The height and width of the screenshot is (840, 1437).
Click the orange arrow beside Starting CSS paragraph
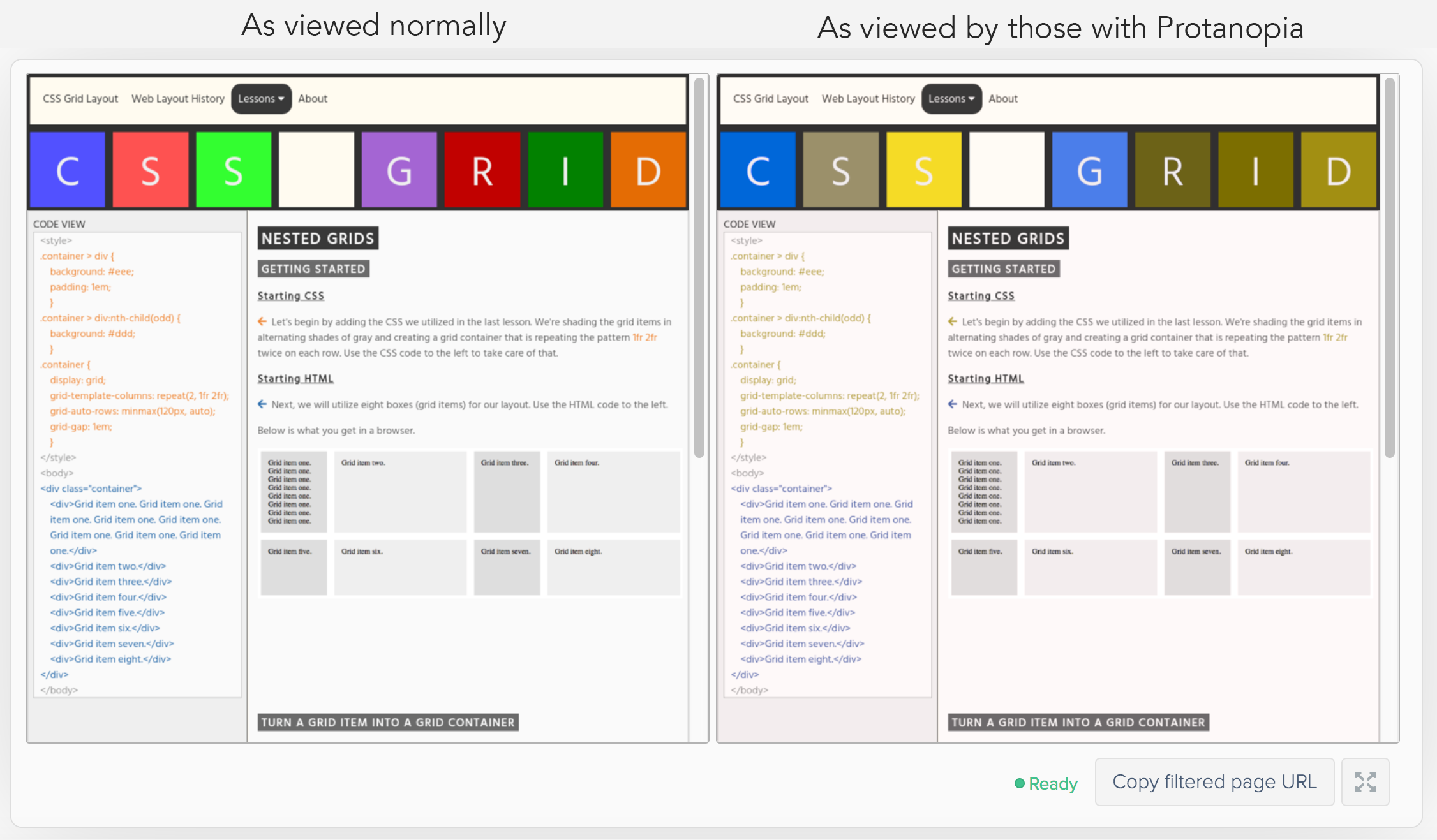pos(262,321)
